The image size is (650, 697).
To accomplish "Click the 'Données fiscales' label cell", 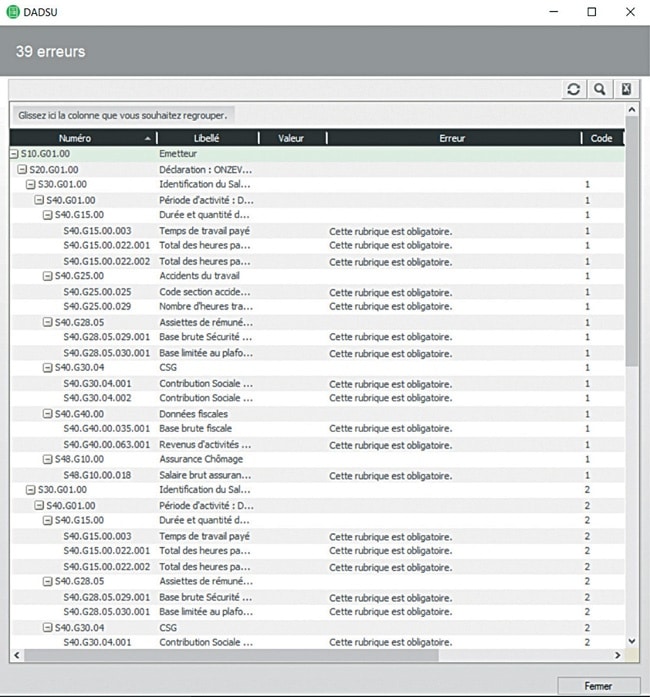I will (x=193, y=414).
